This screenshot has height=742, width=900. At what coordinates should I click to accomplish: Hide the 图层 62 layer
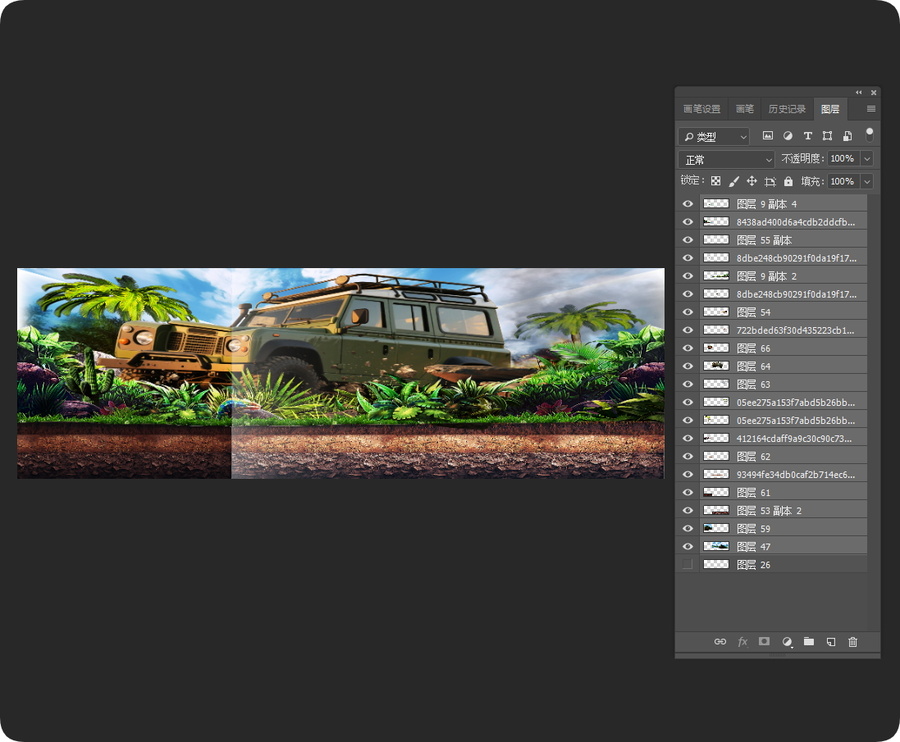point(688,456)
